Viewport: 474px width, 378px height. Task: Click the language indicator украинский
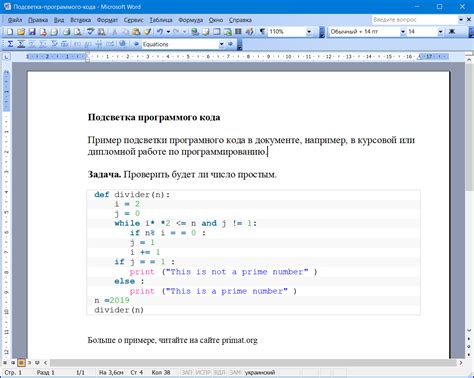tap(260, 372)
